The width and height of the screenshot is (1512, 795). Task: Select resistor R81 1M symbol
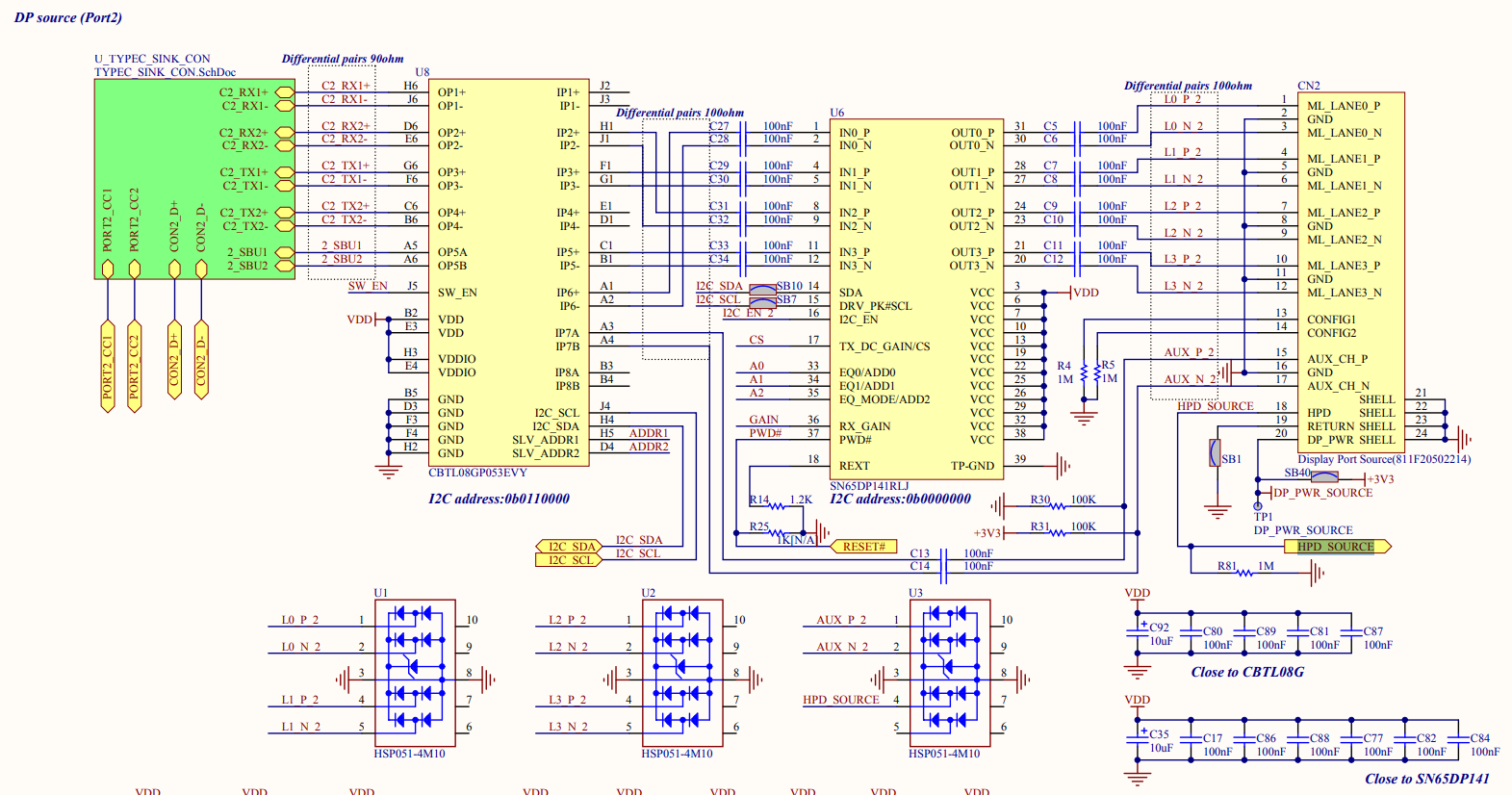click(1244, 574)
